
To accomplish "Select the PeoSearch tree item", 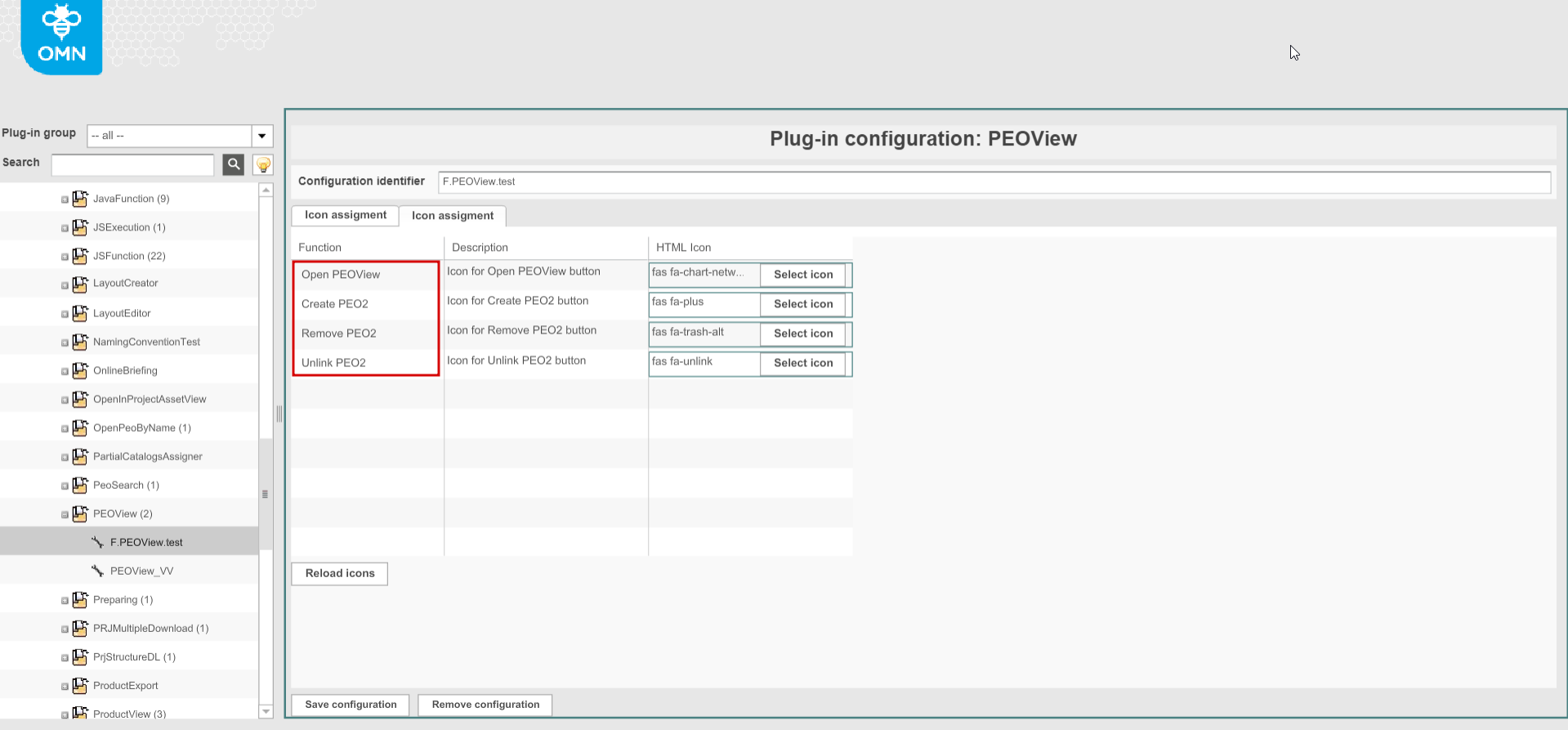I will tap(126, 485).
